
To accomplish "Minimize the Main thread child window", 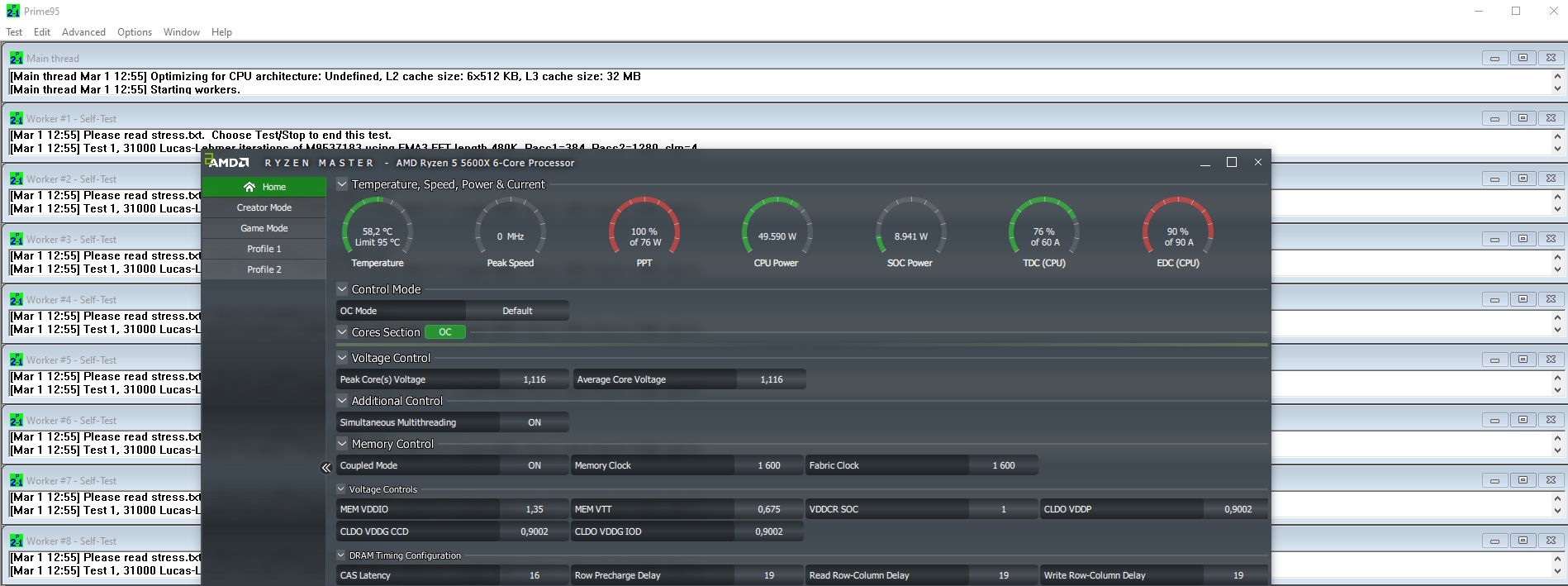I will [x=1494, y=58].
